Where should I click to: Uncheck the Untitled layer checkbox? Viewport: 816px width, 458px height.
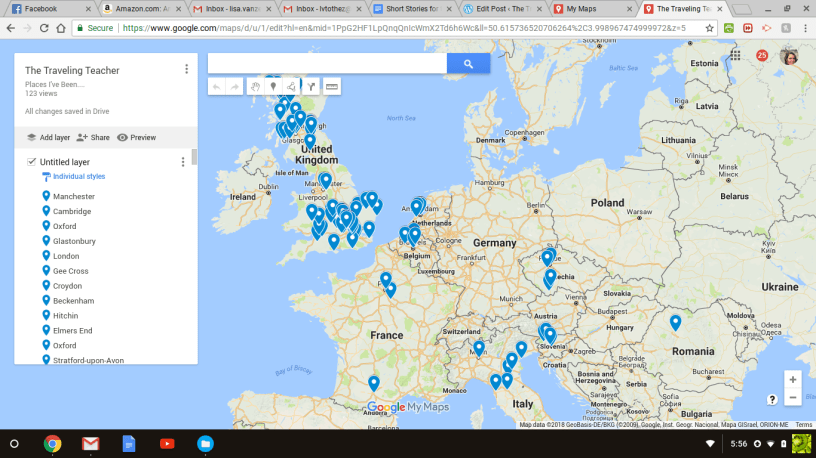tap(31, 161)
